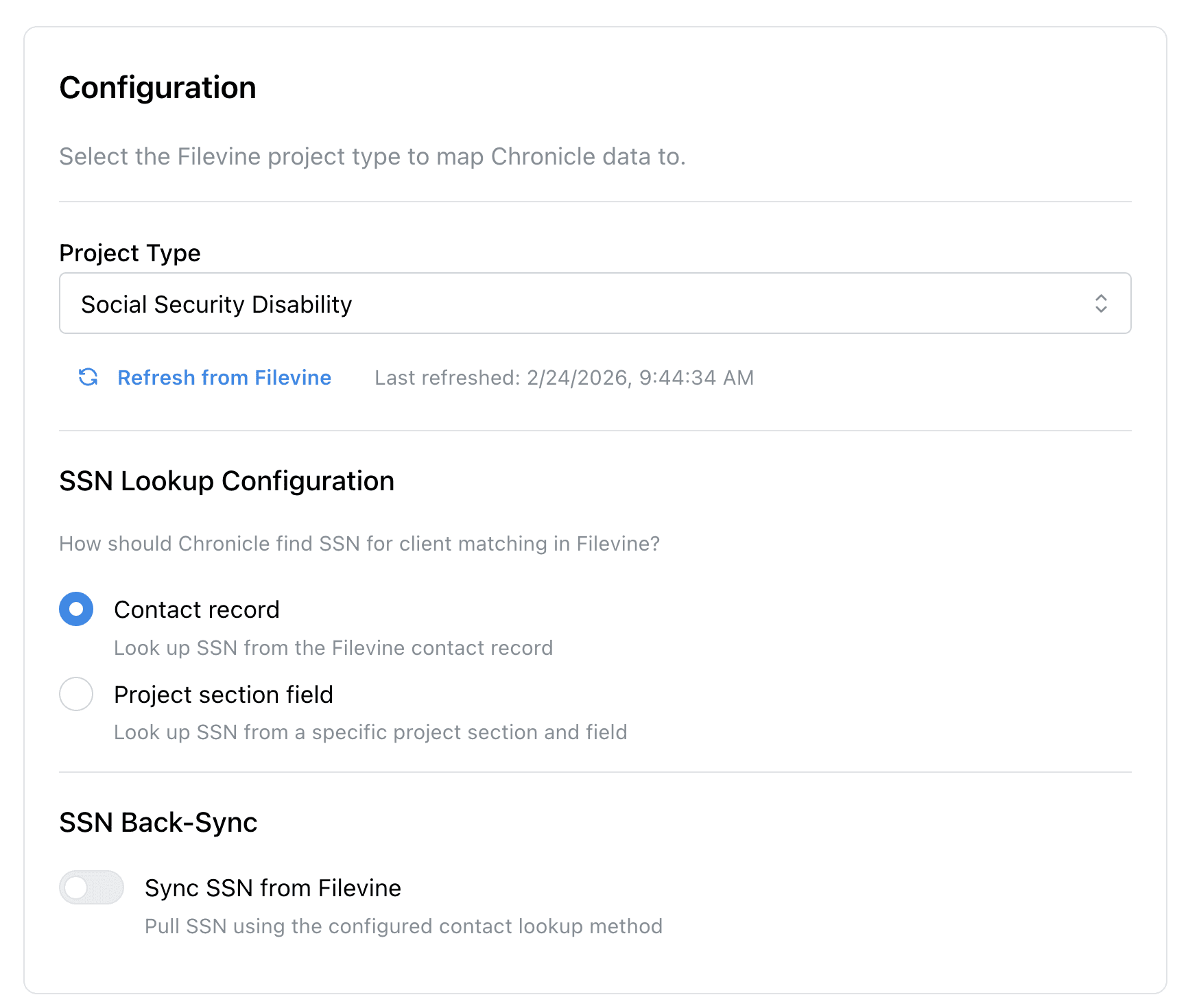Select the "Project section field" radio button
This screenshot has width=1199, height=1008.
(x=76, y=695)
